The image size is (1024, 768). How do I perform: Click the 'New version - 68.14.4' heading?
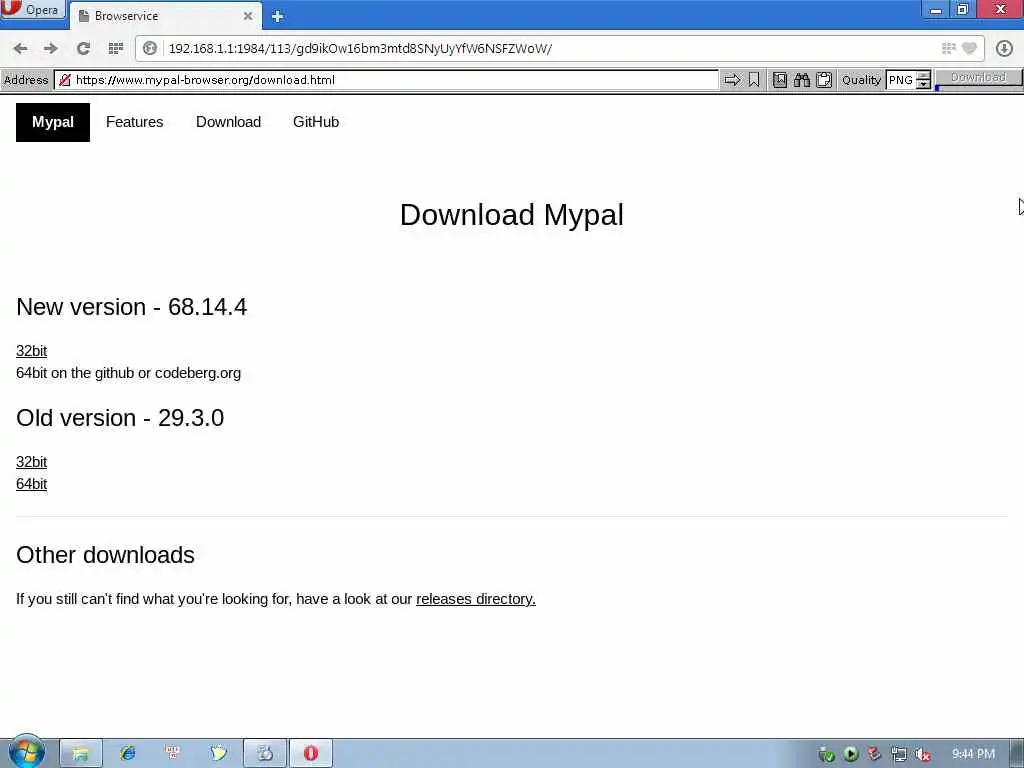[131, 307]
